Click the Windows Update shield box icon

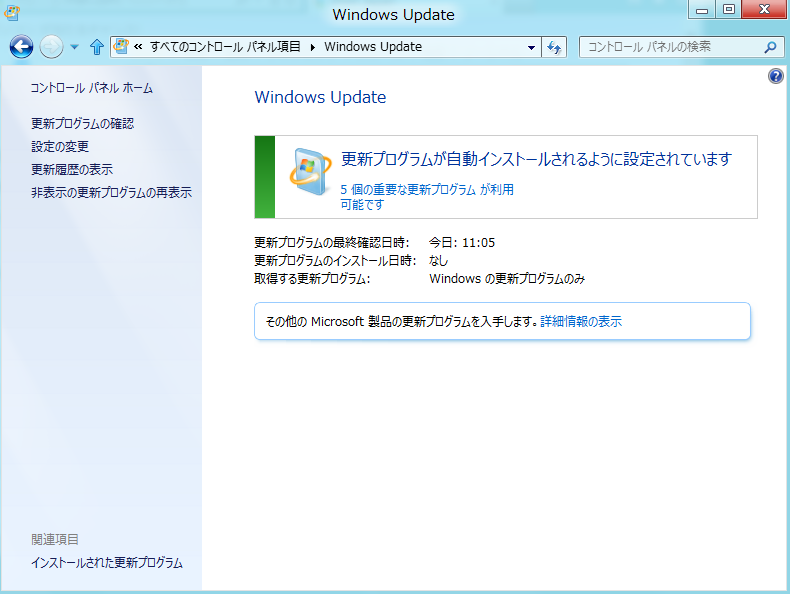click(x=310, y=171)
